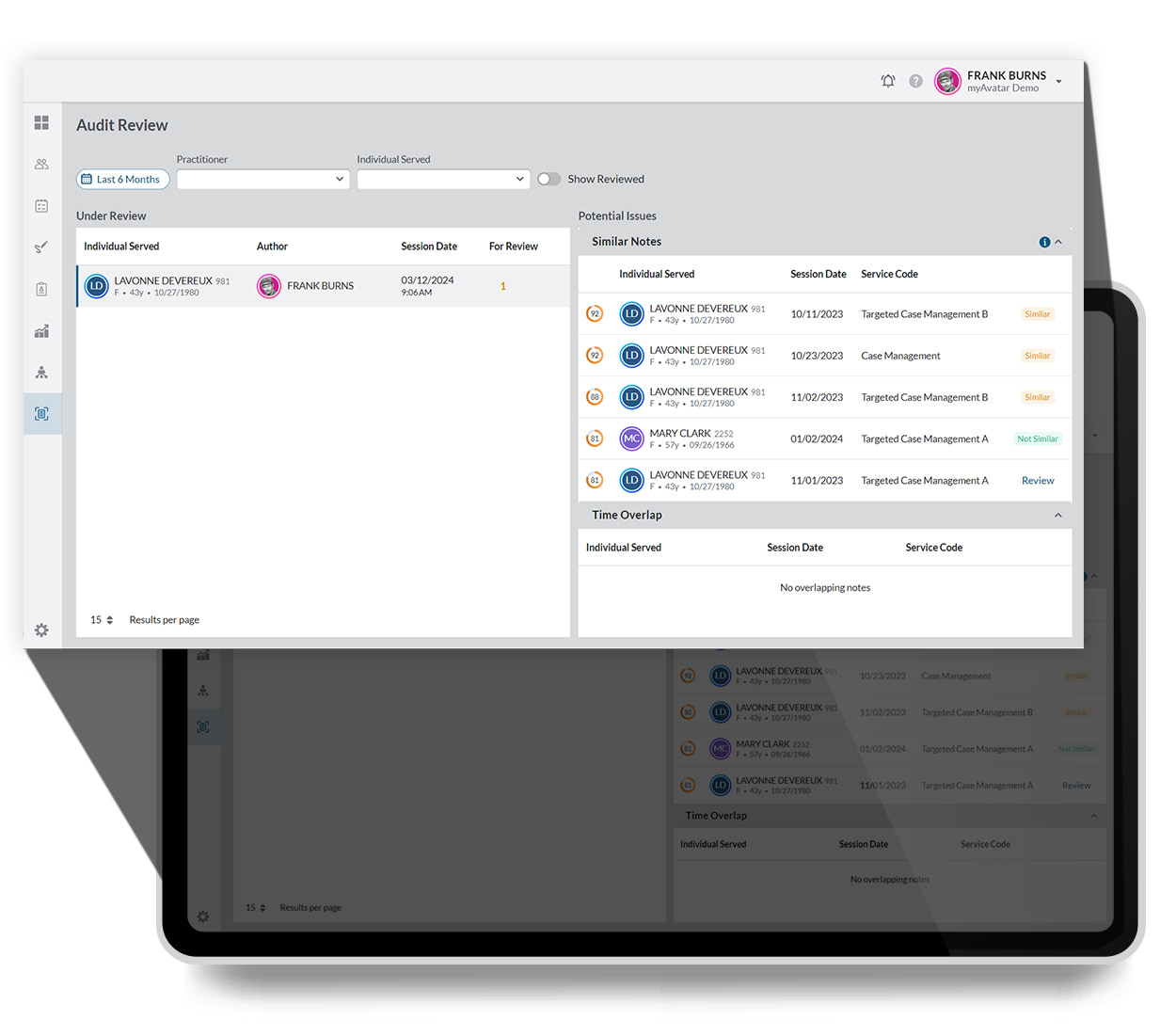Open the settings gear at sidebar bottom
This screenshot has height=1036, width=1176.
click(41, 630)
